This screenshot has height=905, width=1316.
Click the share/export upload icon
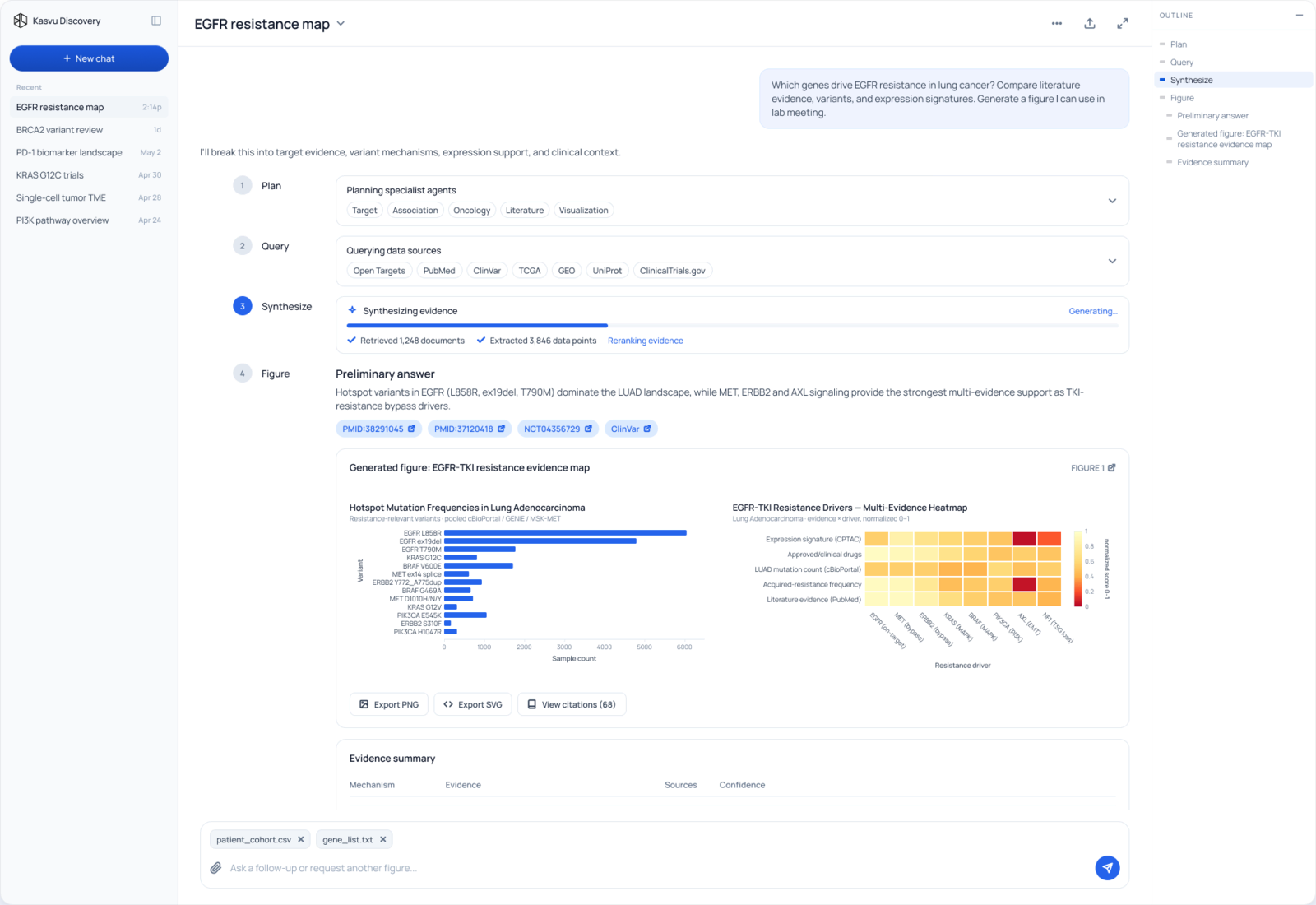pos(1090,24)
